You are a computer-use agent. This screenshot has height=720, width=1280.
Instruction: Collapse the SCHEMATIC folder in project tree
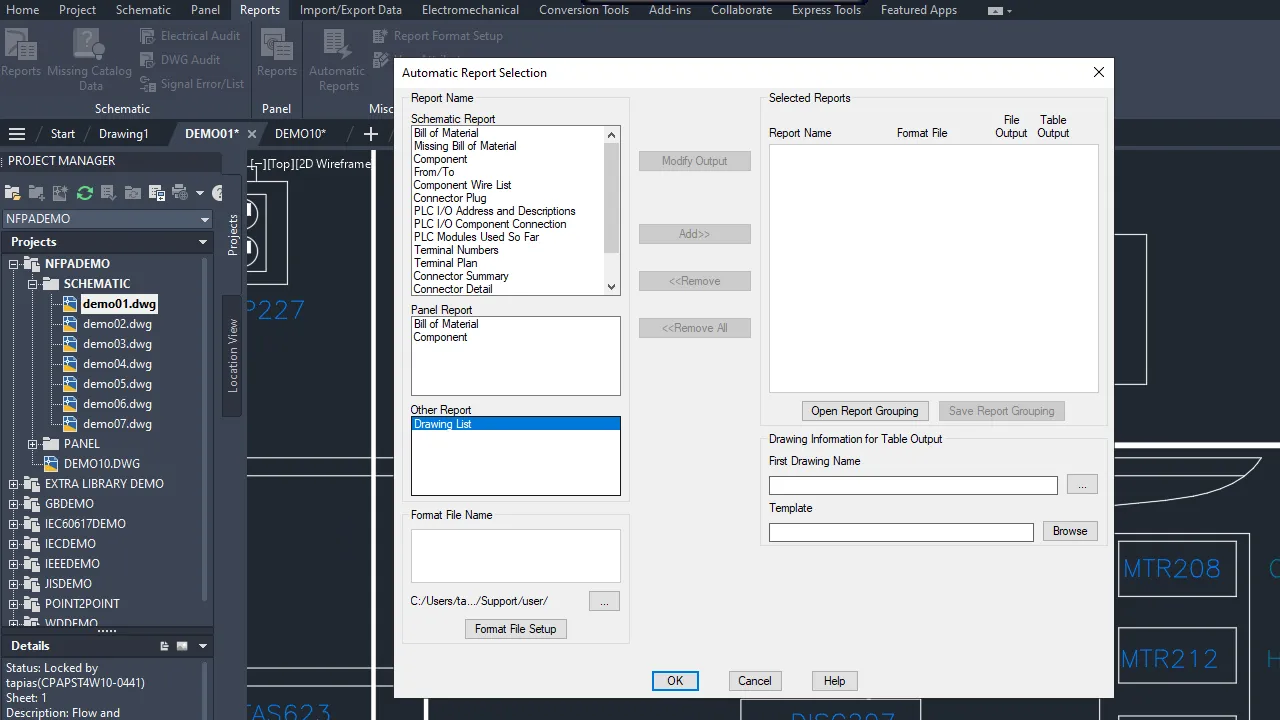click(33, 284)
